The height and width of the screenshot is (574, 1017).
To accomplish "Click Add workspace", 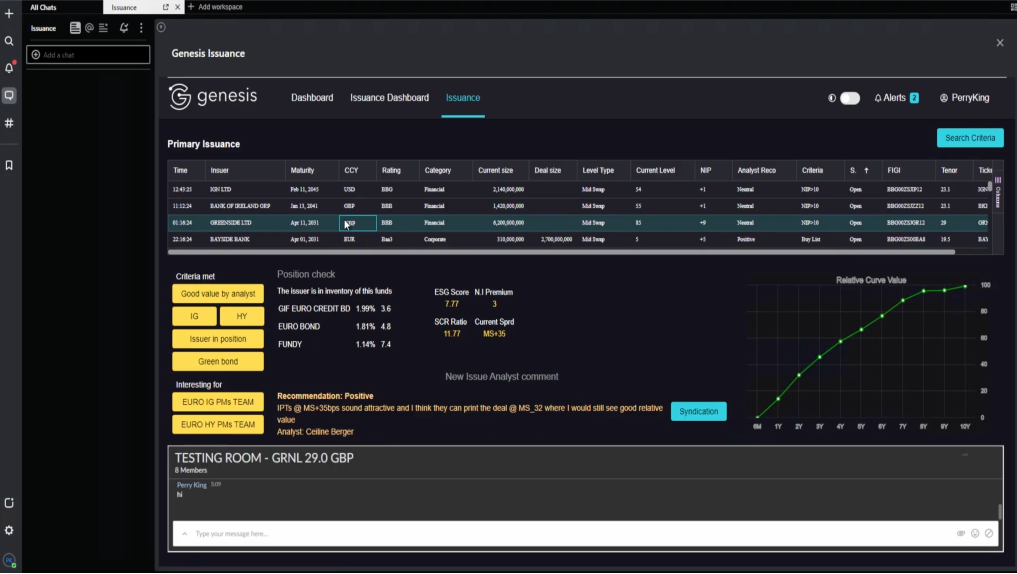I will point(215,7).
